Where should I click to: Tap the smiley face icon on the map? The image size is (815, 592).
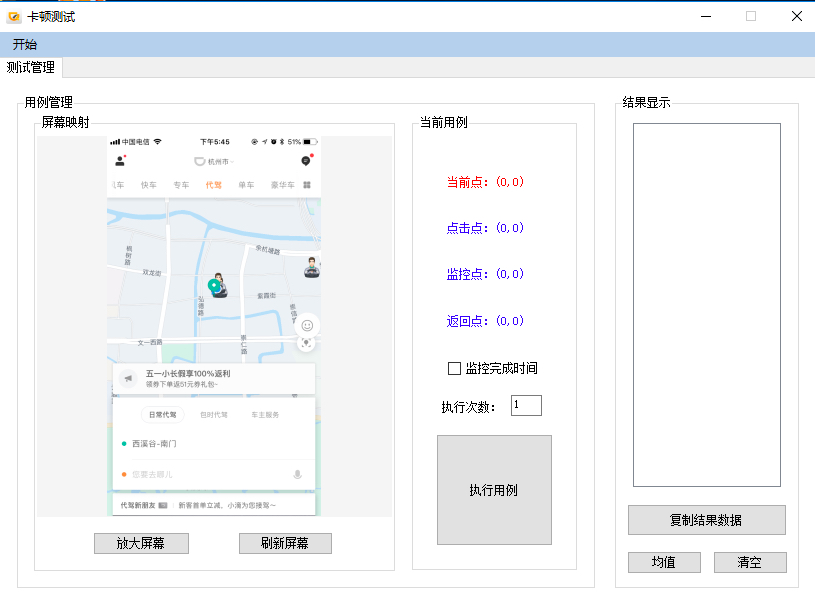click(x=307, y=324)
